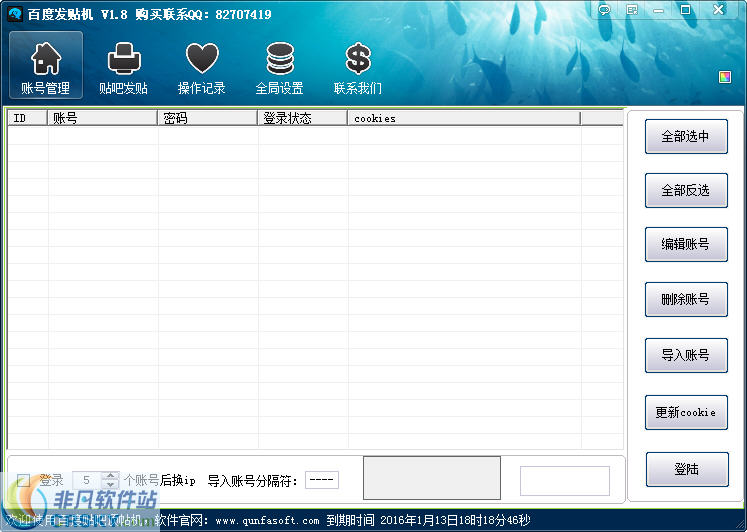The image size is (747, 532).
Task: Click the 更新cookie button
Action: tap(686, 412)
